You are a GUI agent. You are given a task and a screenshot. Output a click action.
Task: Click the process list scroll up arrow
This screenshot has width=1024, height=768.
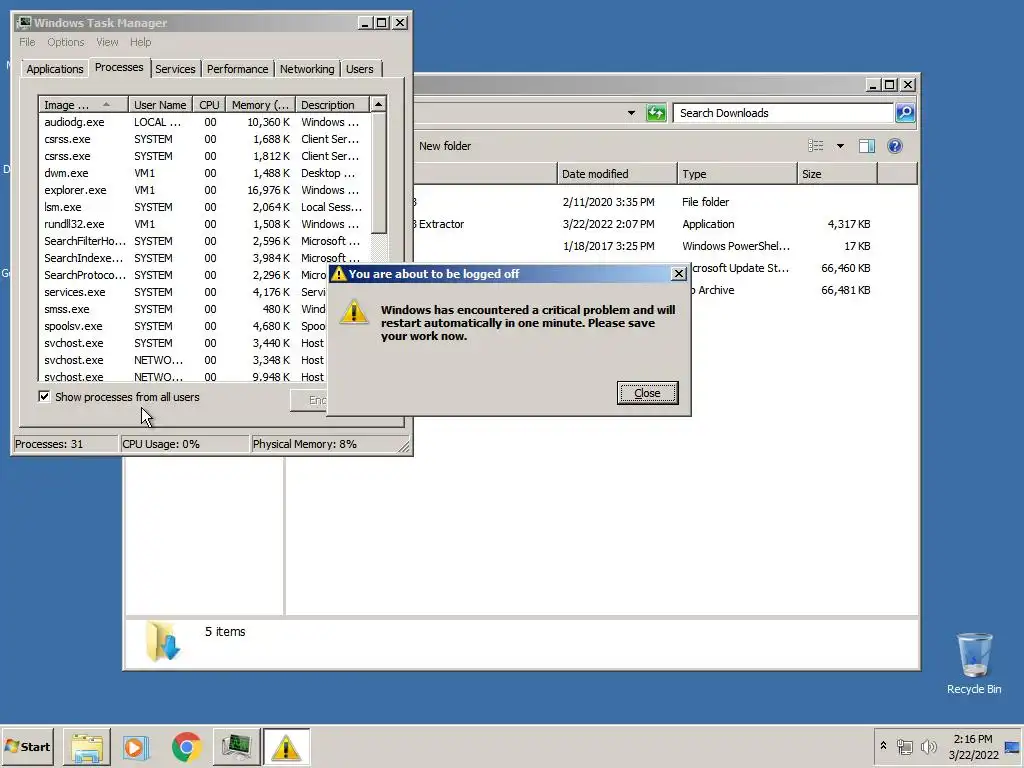[378, 104]
